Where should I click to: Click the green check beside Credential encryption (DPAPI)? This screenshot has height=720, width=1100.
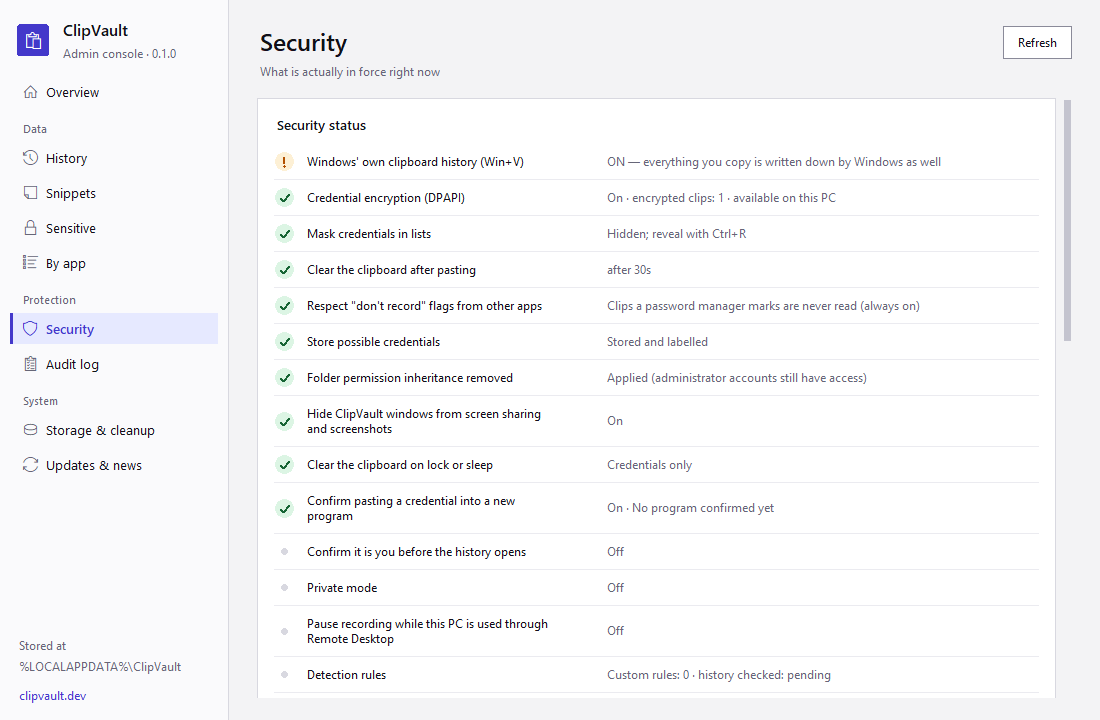point(284,198)
